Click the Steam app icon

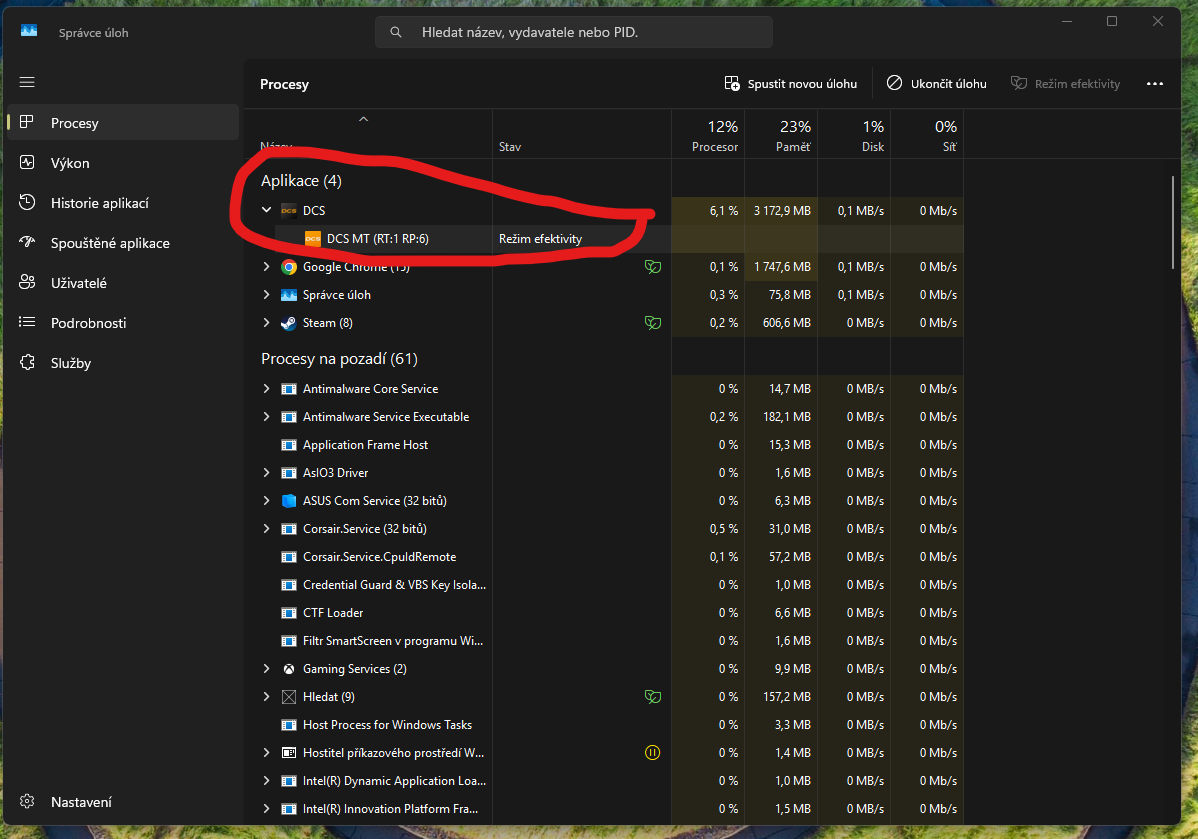click(289, 322)
